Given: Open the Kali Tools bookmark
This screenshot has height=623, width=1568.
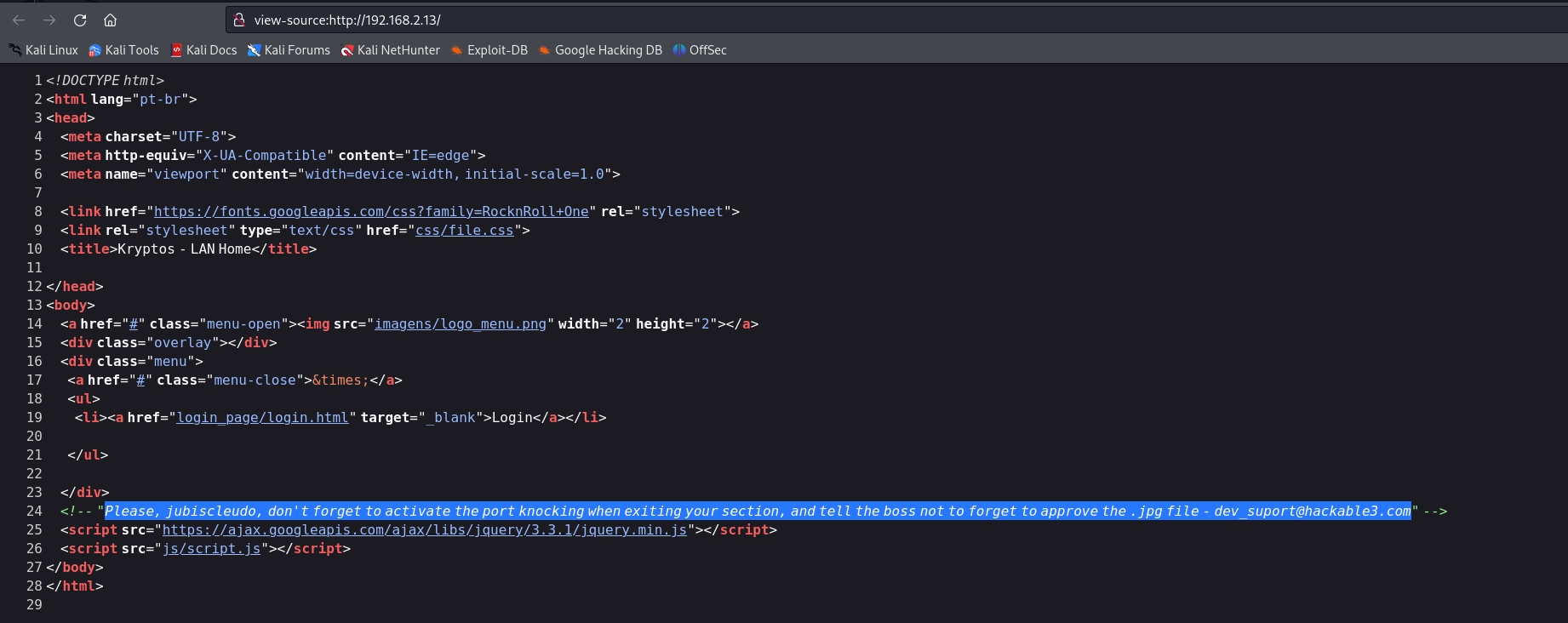Looking at the screenshot, I should (124, 50).
